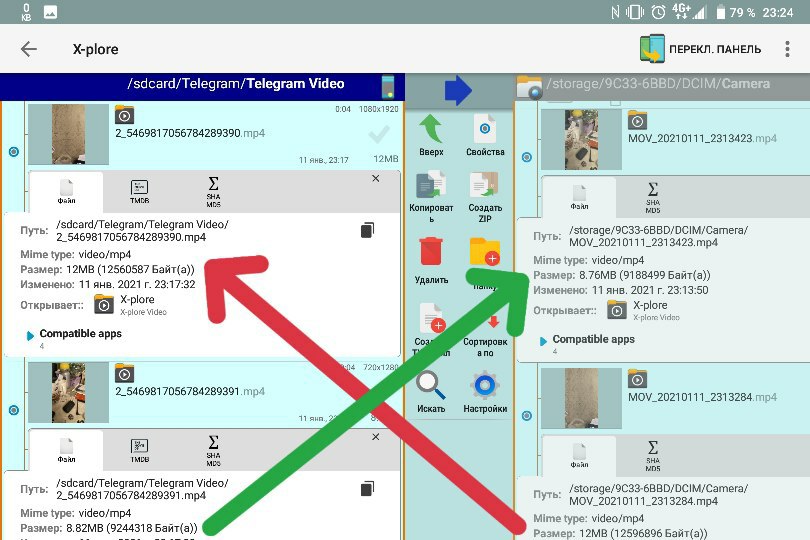Tap size text 8.76MB (9188499 Байт(а))
This screenshot has height=540, width=810.
point(644,275)
